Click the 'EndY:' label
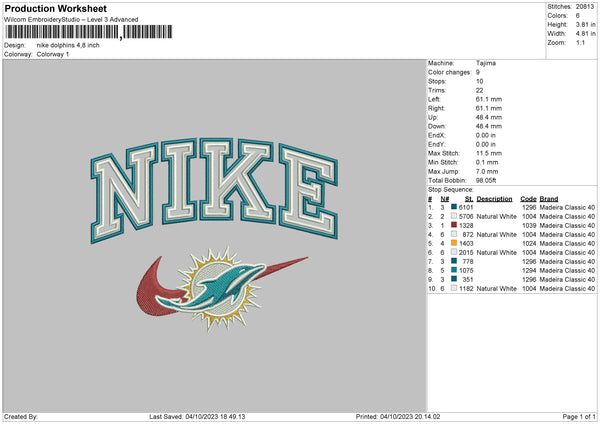The image size is (600, 424). 437,144
